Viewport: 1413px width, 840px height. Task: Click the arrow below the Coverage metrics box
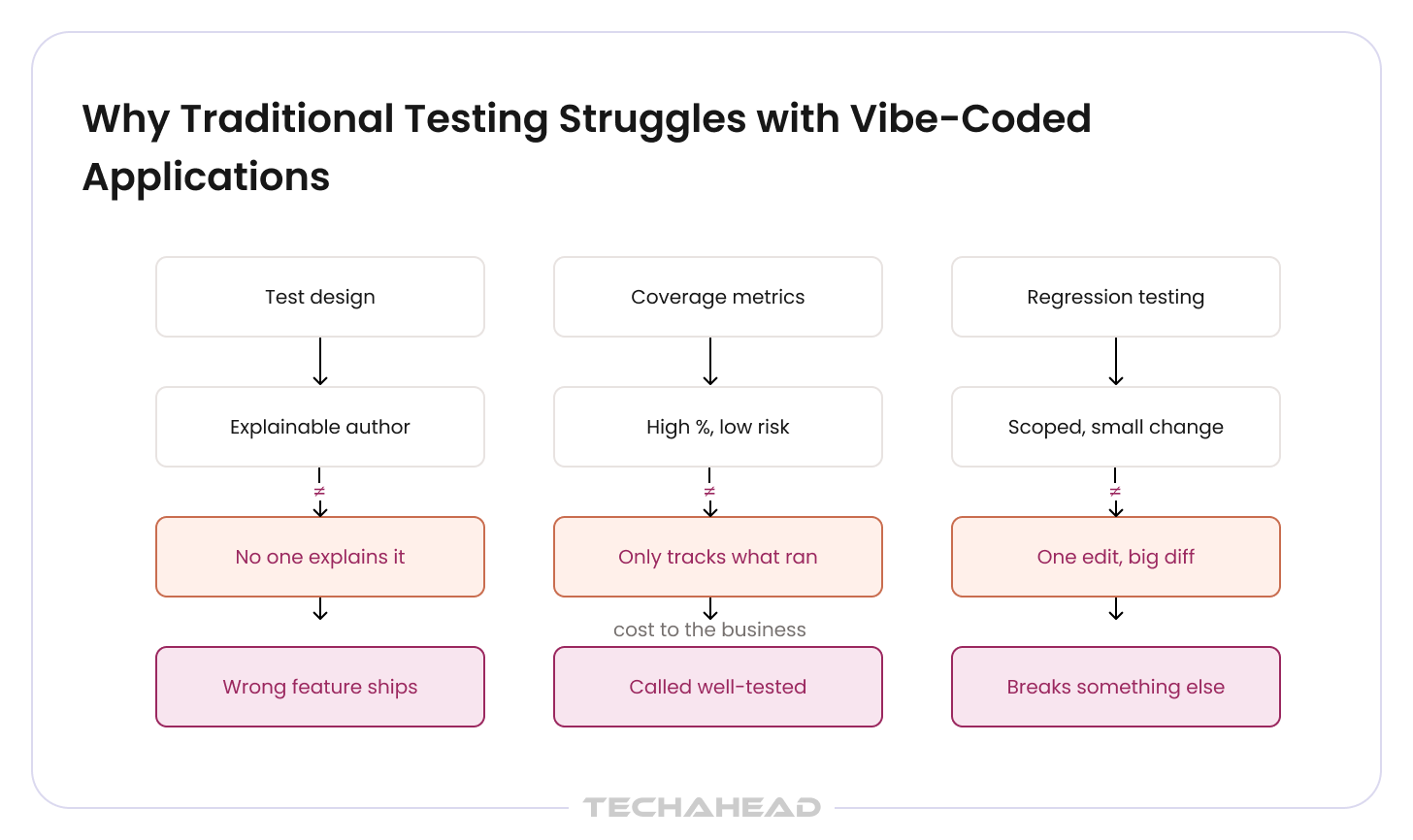(x=710, y=362)
